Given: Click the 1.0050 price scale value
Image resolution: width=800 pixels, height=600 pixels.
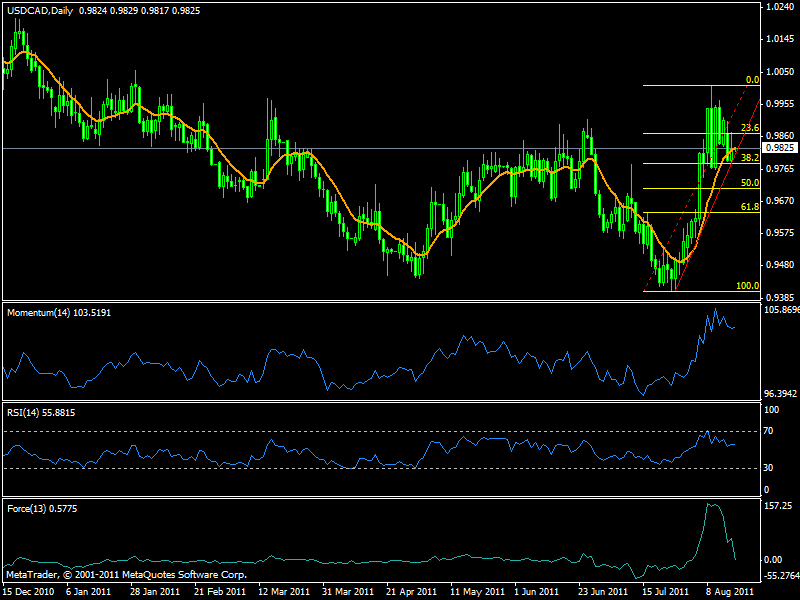Looking at the screenshot, I should (781, 71).
